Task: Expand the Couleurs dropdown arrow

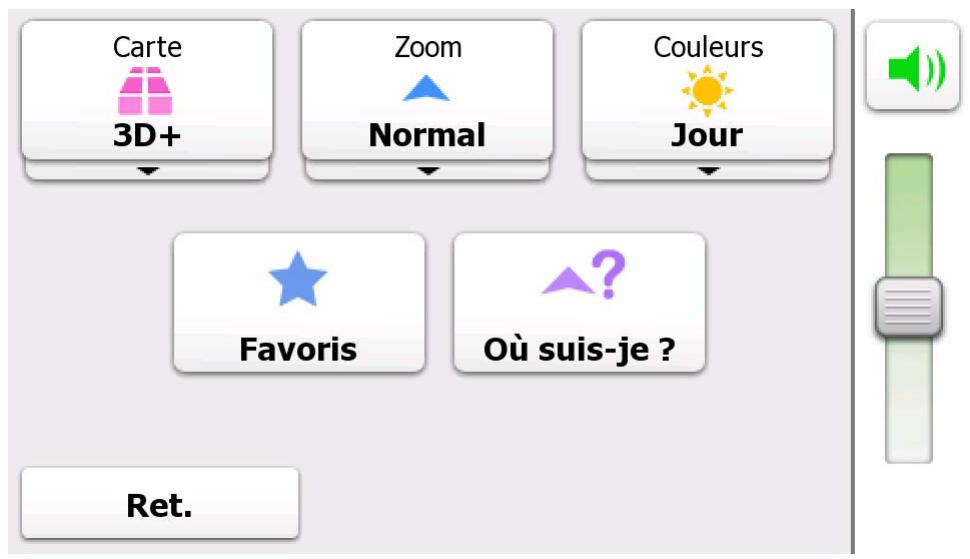Action: click(707, 171)
